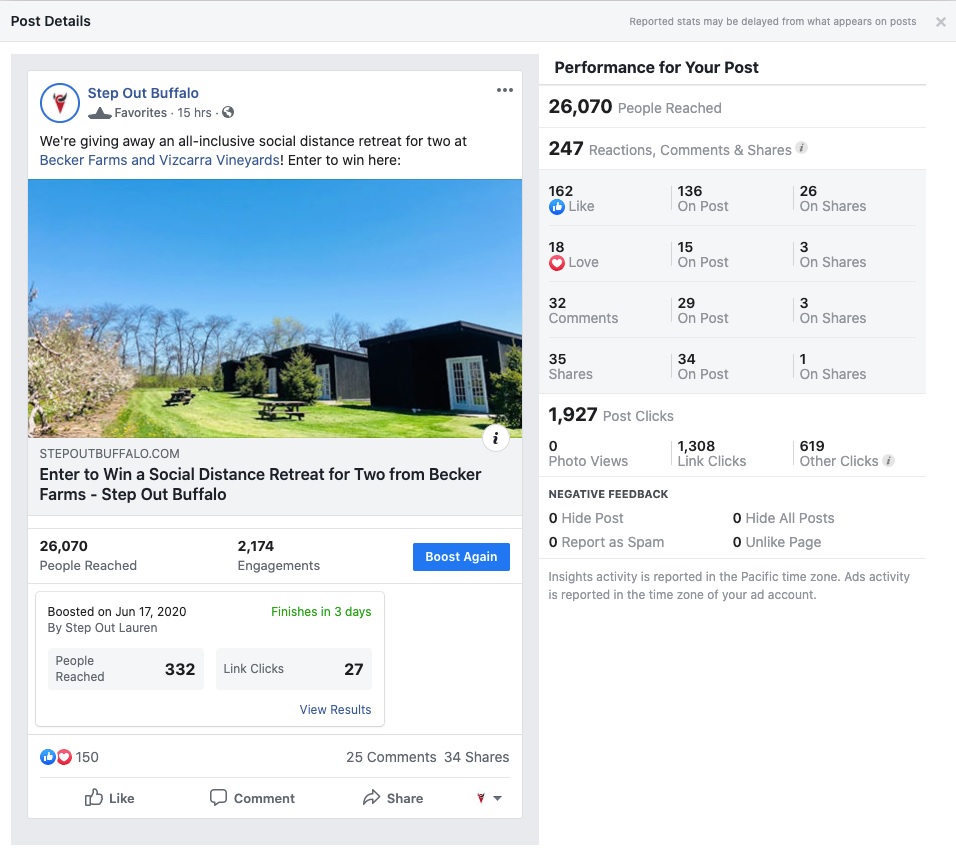Click the public globe privacy icon

coord(228,112)
